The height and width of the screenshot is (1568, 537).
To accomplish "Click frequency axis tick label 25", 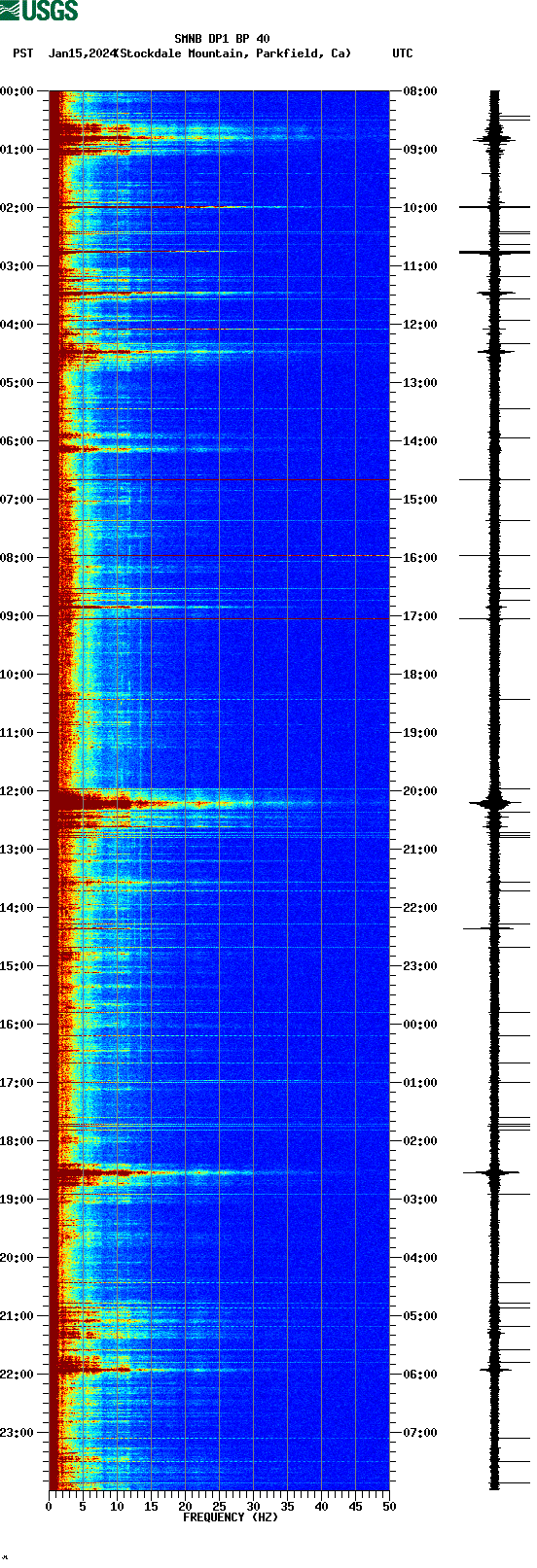I will 219,1507.
